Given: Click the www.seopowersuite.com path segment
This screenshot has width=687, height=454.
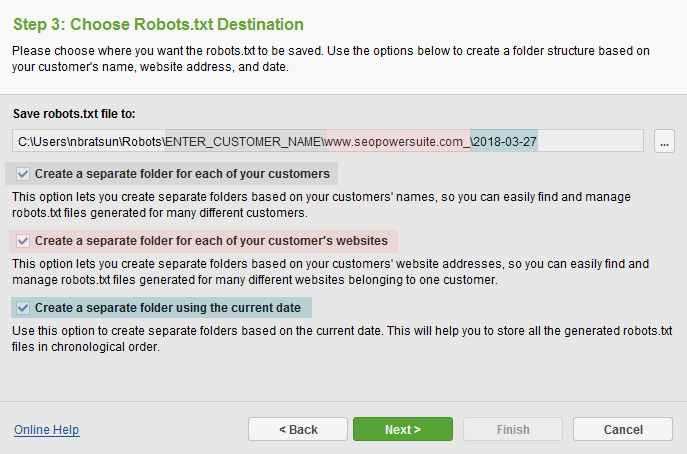Looking at the screenshot, I should 397,142.
